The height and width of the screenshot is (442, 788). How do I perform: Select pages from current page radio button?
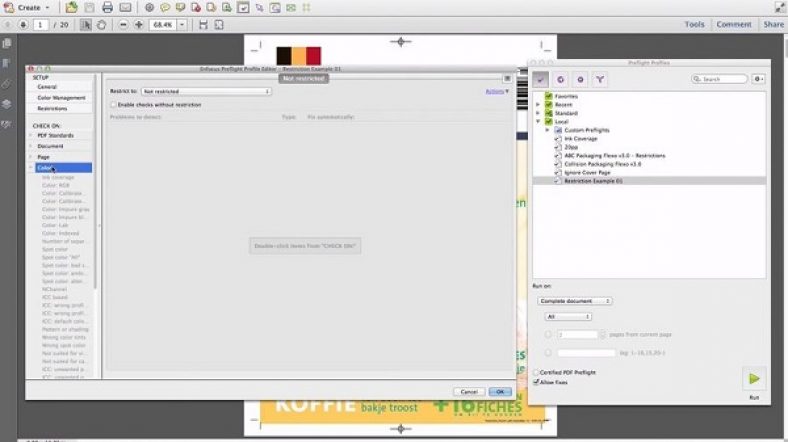click(548, 334)
